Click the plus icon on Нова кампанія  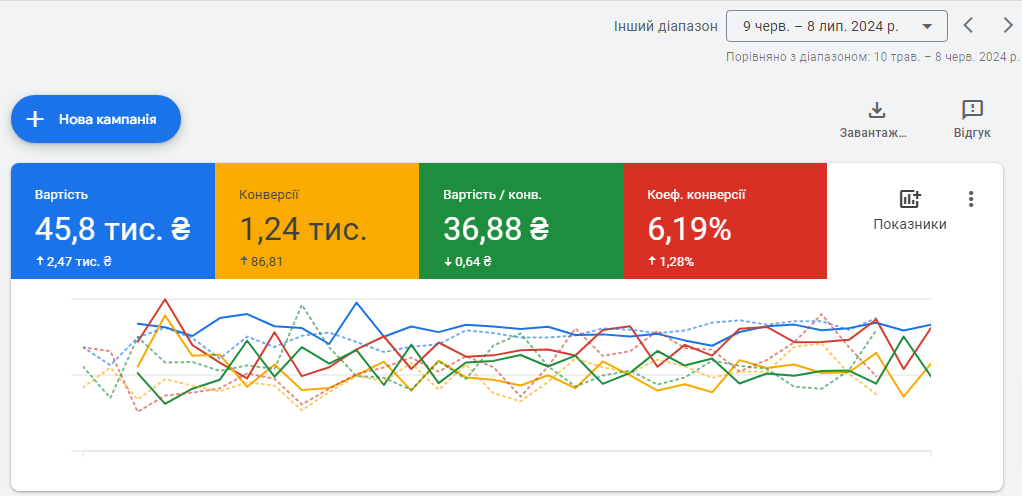click(35, 119)
